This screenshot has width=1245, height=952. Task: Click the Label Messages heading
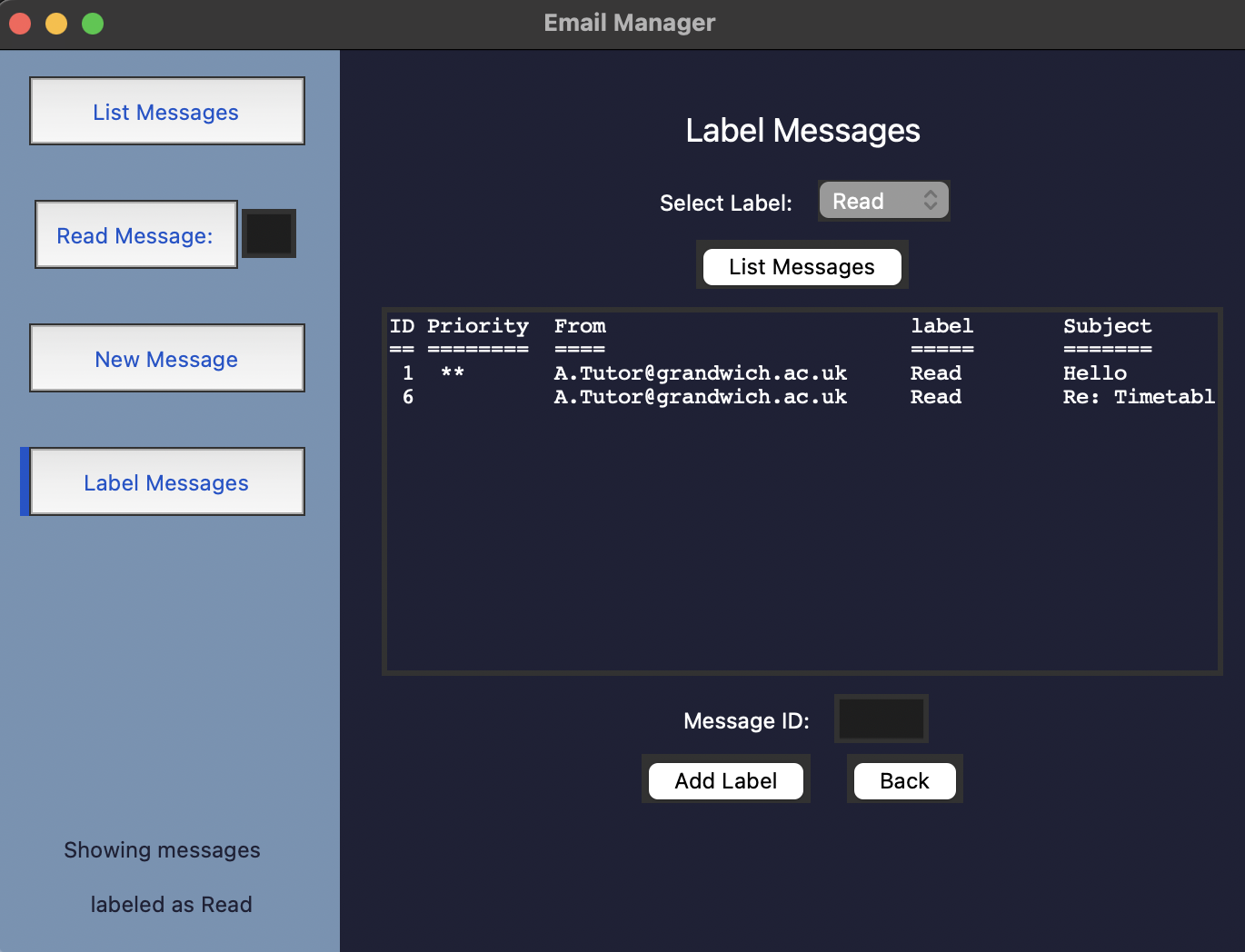click(x=802, y=131)
